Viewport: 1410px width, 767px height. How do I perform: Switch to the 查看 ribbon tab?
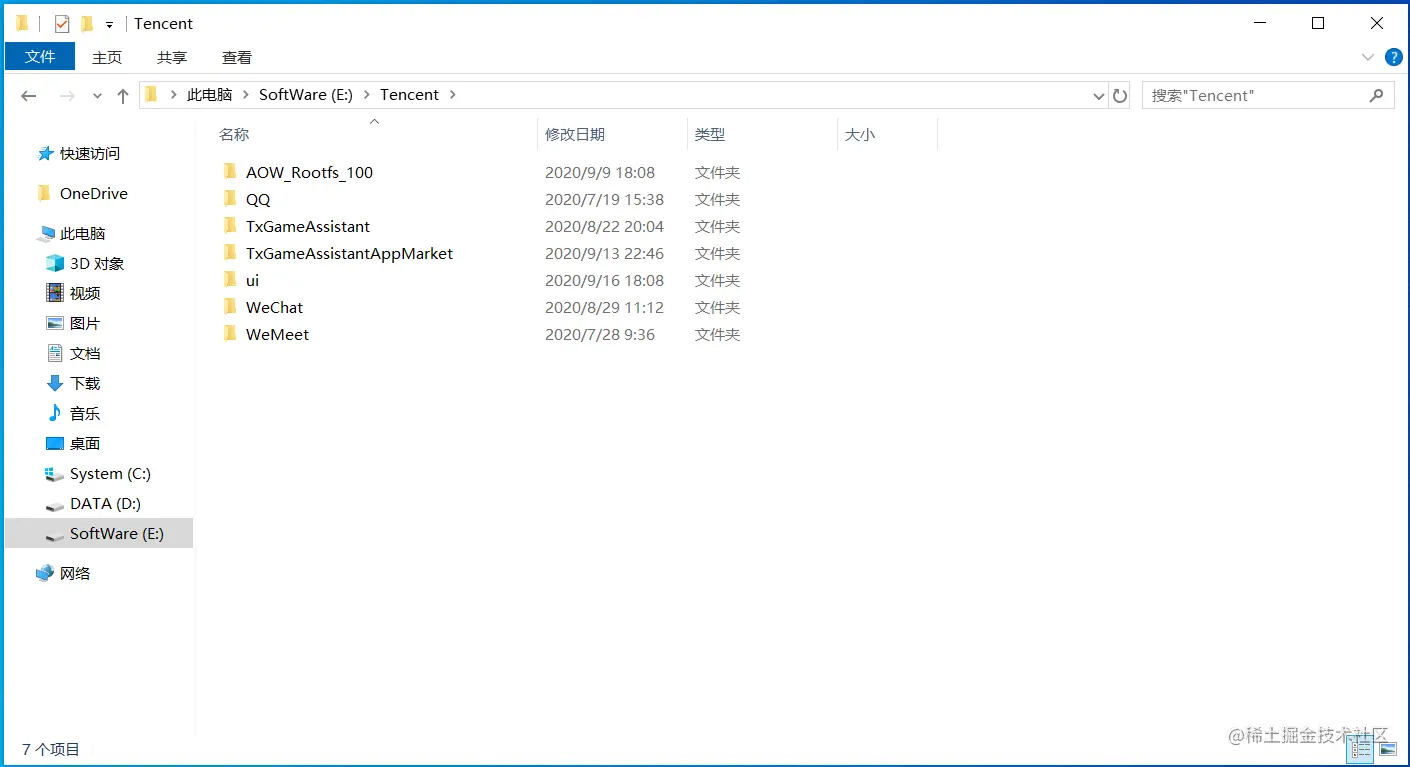pyautogui.click(x=237, y=57)
